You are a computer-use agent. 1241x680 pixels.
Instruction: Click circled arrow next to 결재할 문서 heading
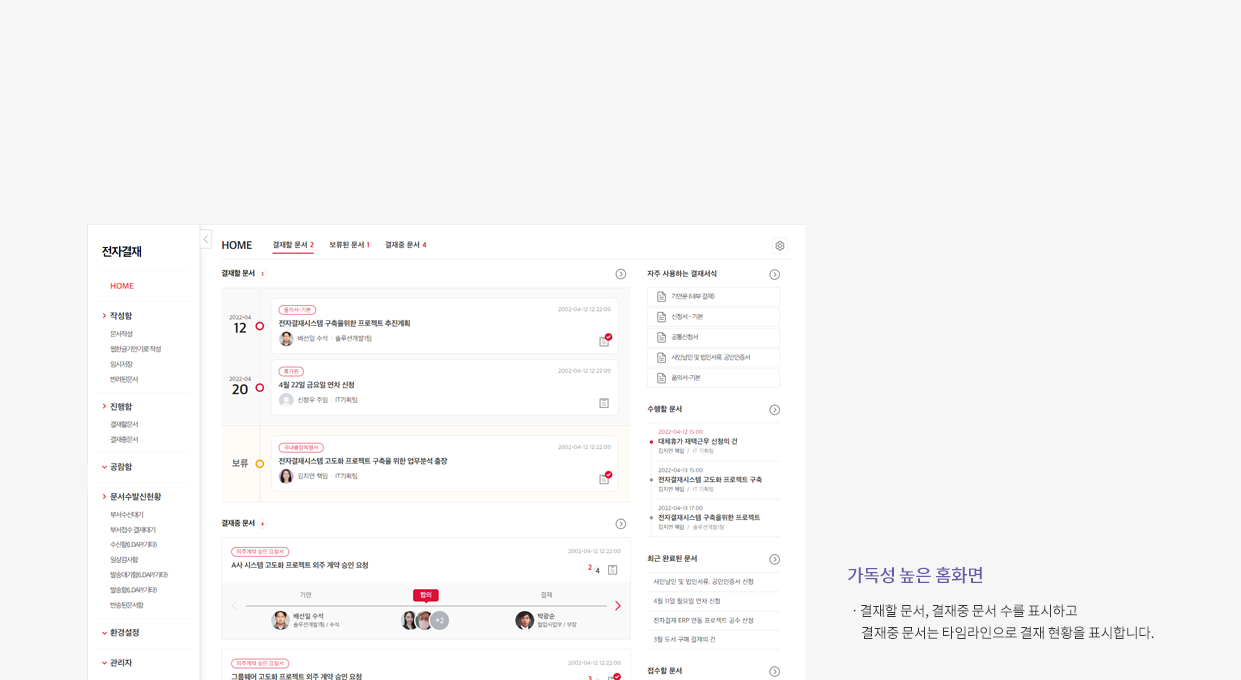click(x=620, y=274)
